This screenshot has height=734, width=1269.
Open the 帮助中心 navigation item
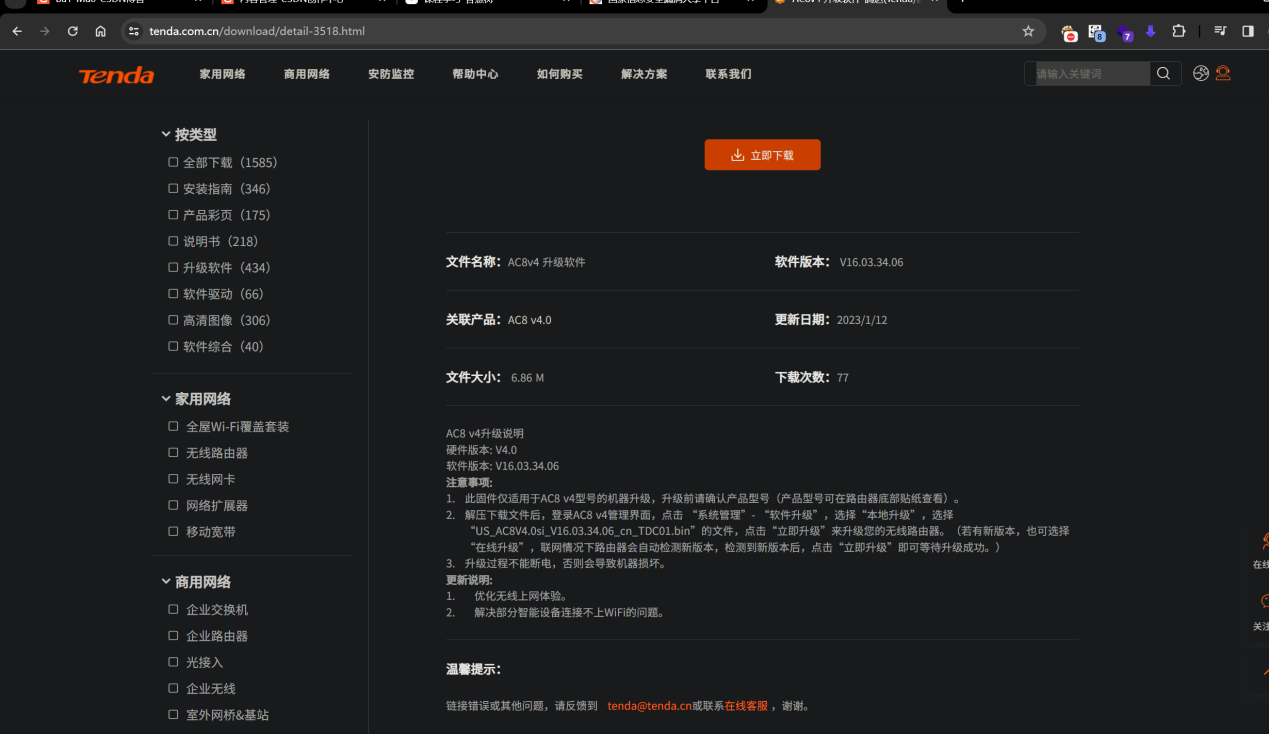pyautogui.click(x=475, y=74)
